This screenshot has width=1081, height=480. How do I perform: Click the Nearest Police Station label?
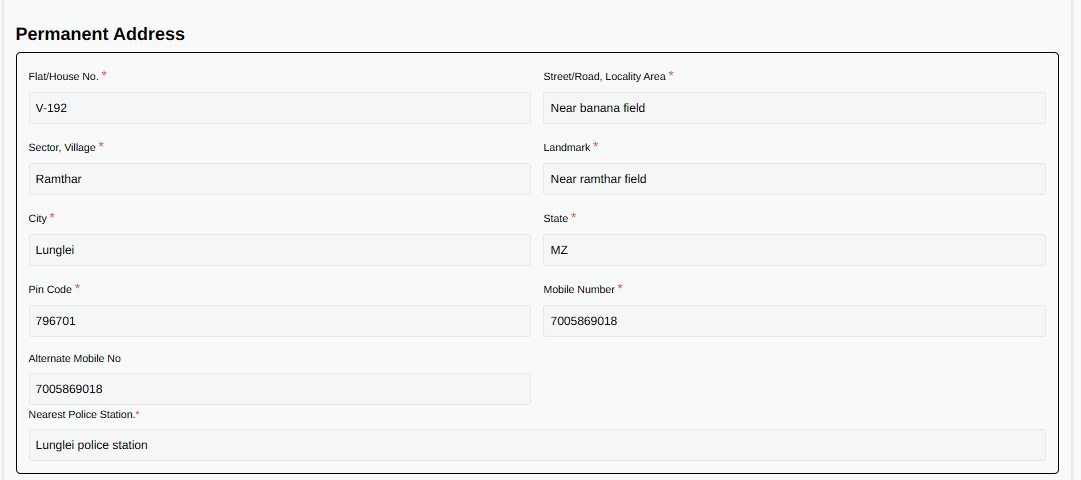[x=82, y=414]
